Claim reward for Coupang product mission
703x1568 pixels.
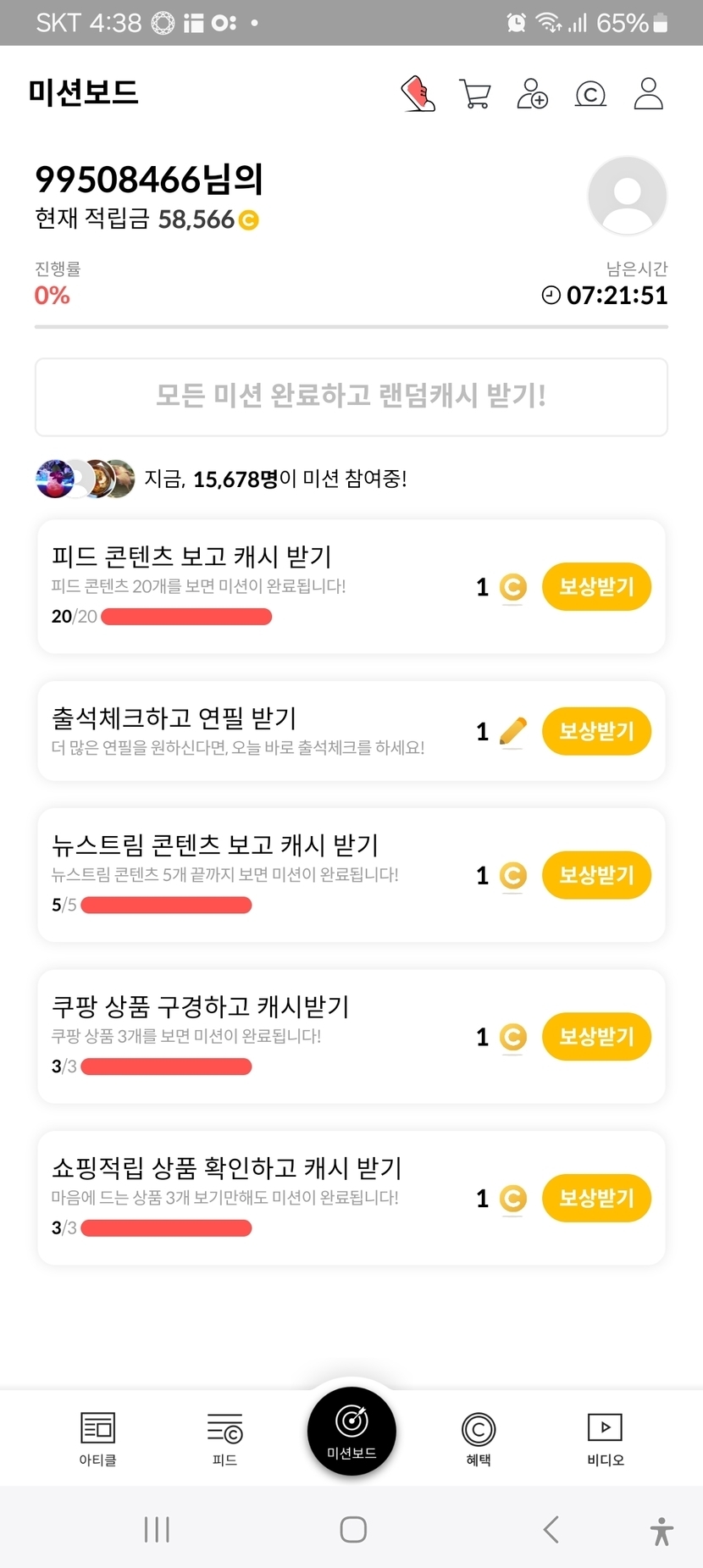[596, 1036]
